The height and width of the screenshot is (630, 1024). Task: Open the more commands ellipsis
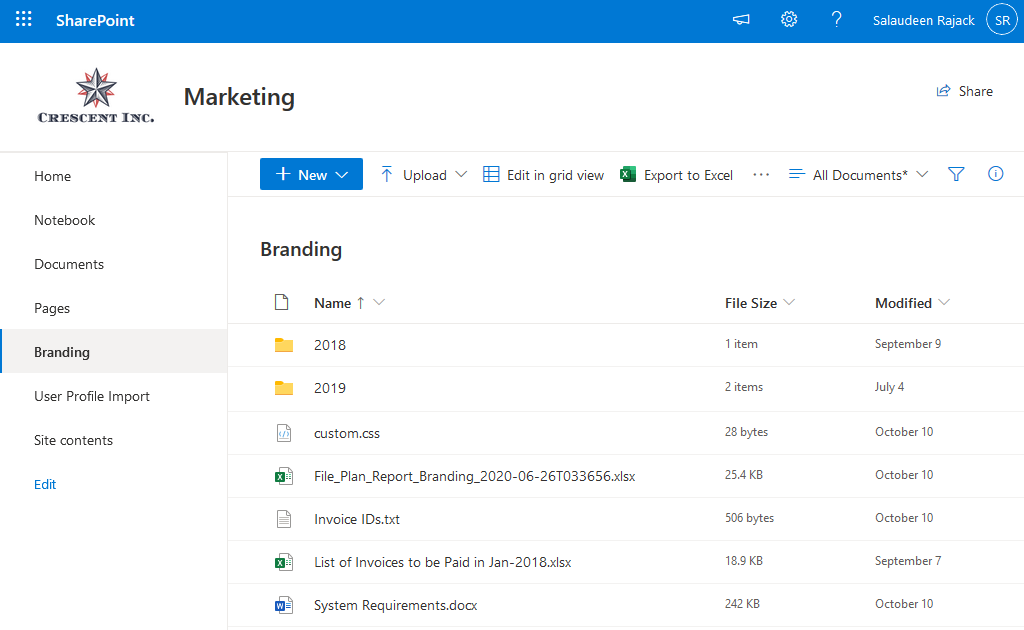click(x=761, y=174)
